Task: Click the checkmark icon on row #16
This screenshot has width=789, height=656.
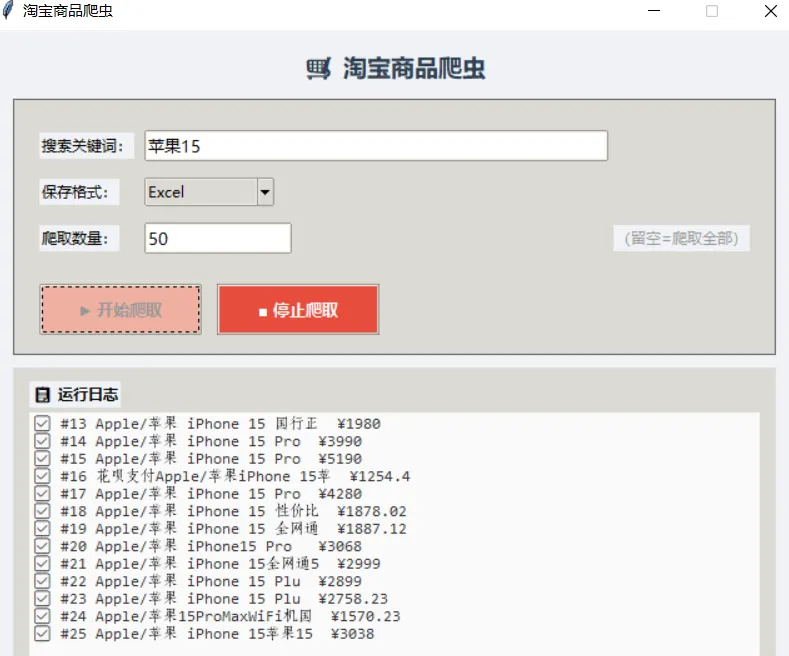Action: coord(42,476)
